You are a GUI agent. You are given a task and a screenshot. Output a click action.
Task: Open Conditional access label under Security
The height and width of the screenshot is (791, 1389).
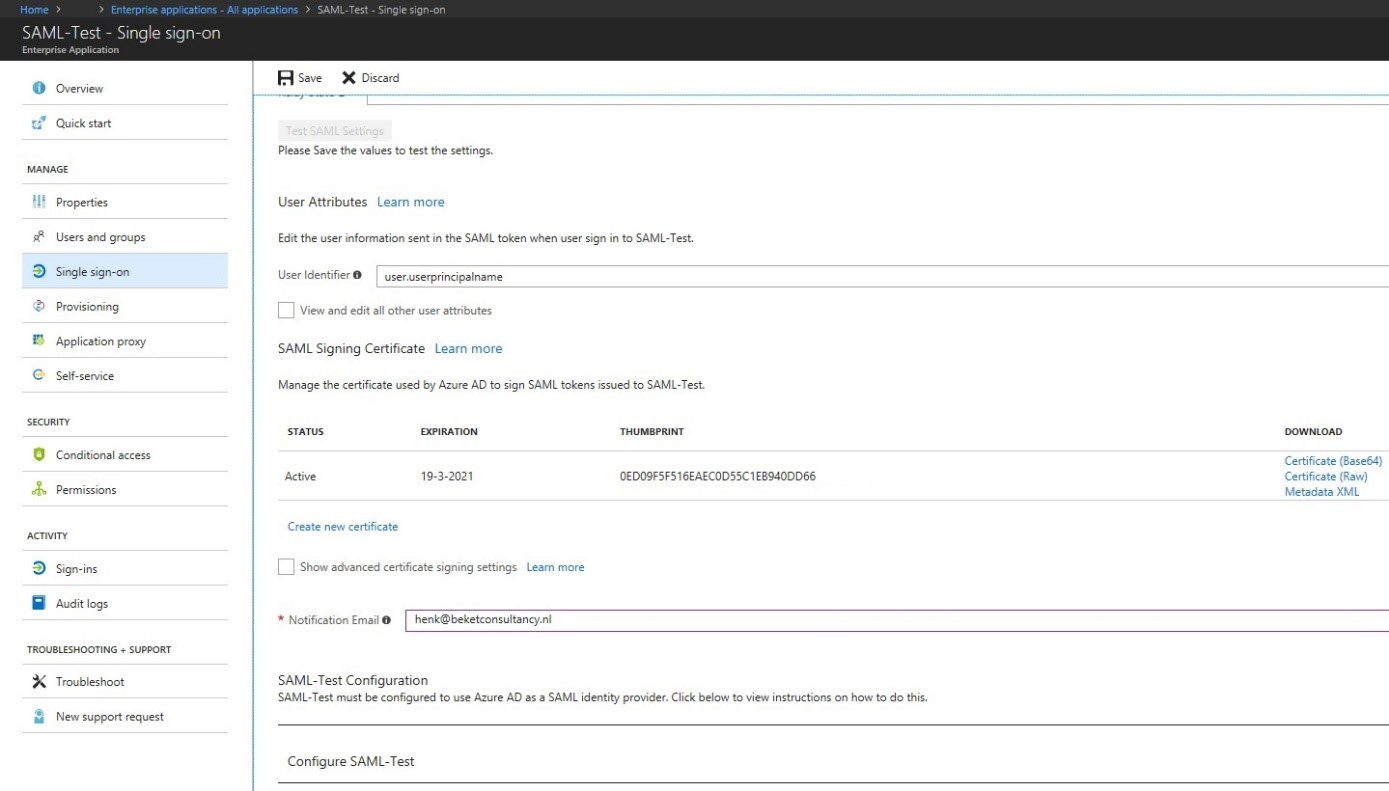tap(103, 455)
